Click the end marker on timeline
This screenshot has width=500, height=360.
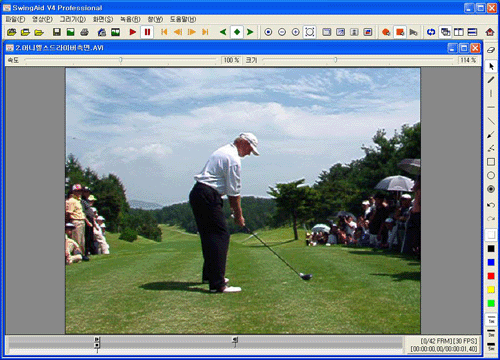coord(235,341)
